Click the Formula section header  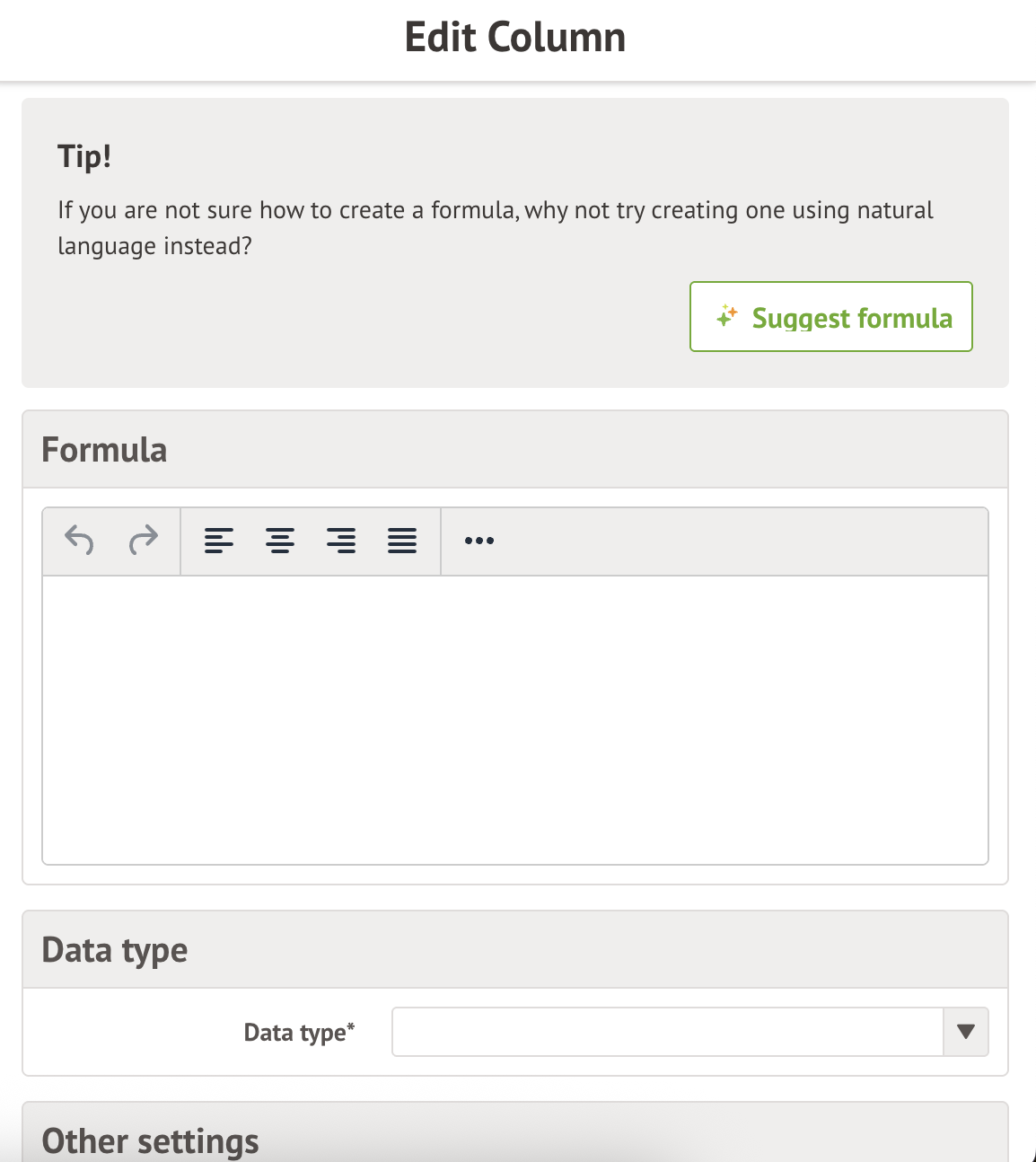[104, 450]
